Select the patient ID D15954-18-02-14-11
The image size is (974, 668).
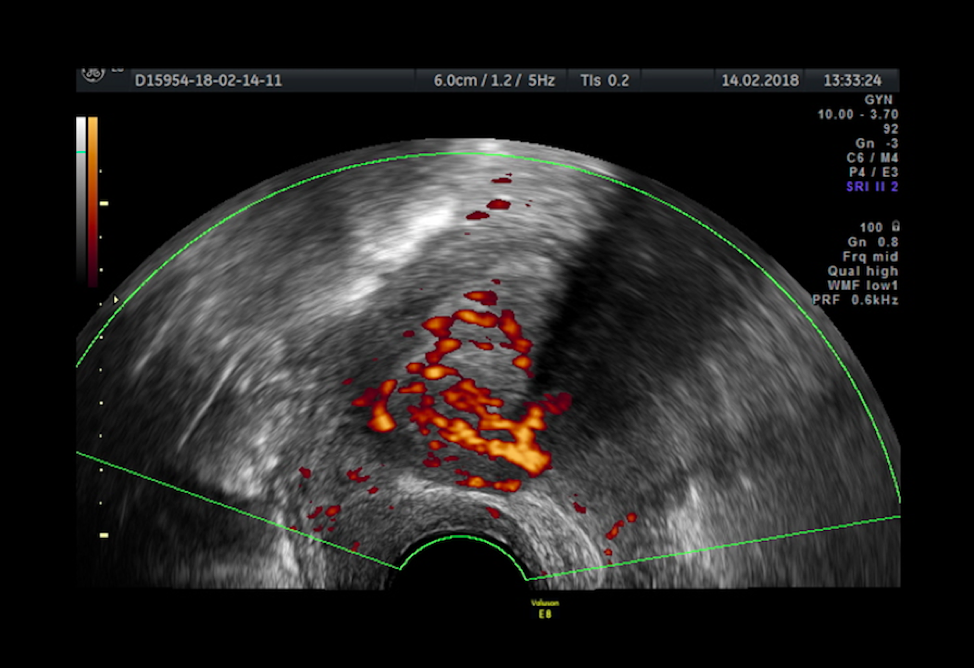(x=208, y=81)
